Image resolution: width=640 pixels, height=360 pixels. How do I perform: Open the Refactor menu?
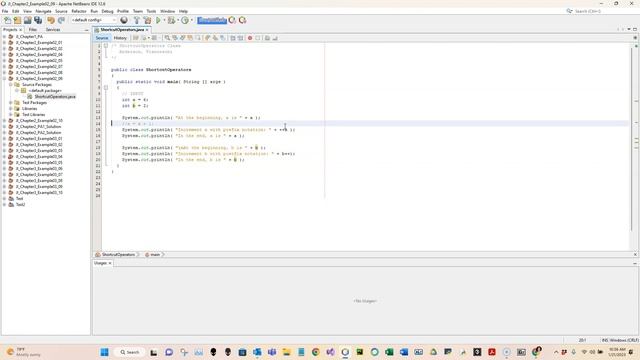(79, 11)
